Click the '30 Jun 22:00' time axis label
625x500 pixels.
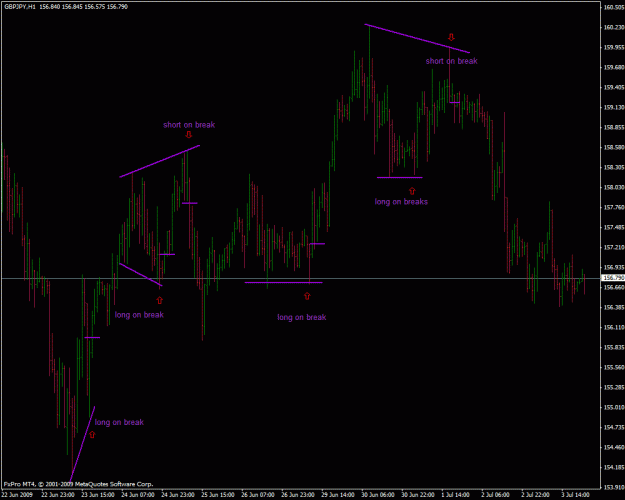(x=419, y=495)
